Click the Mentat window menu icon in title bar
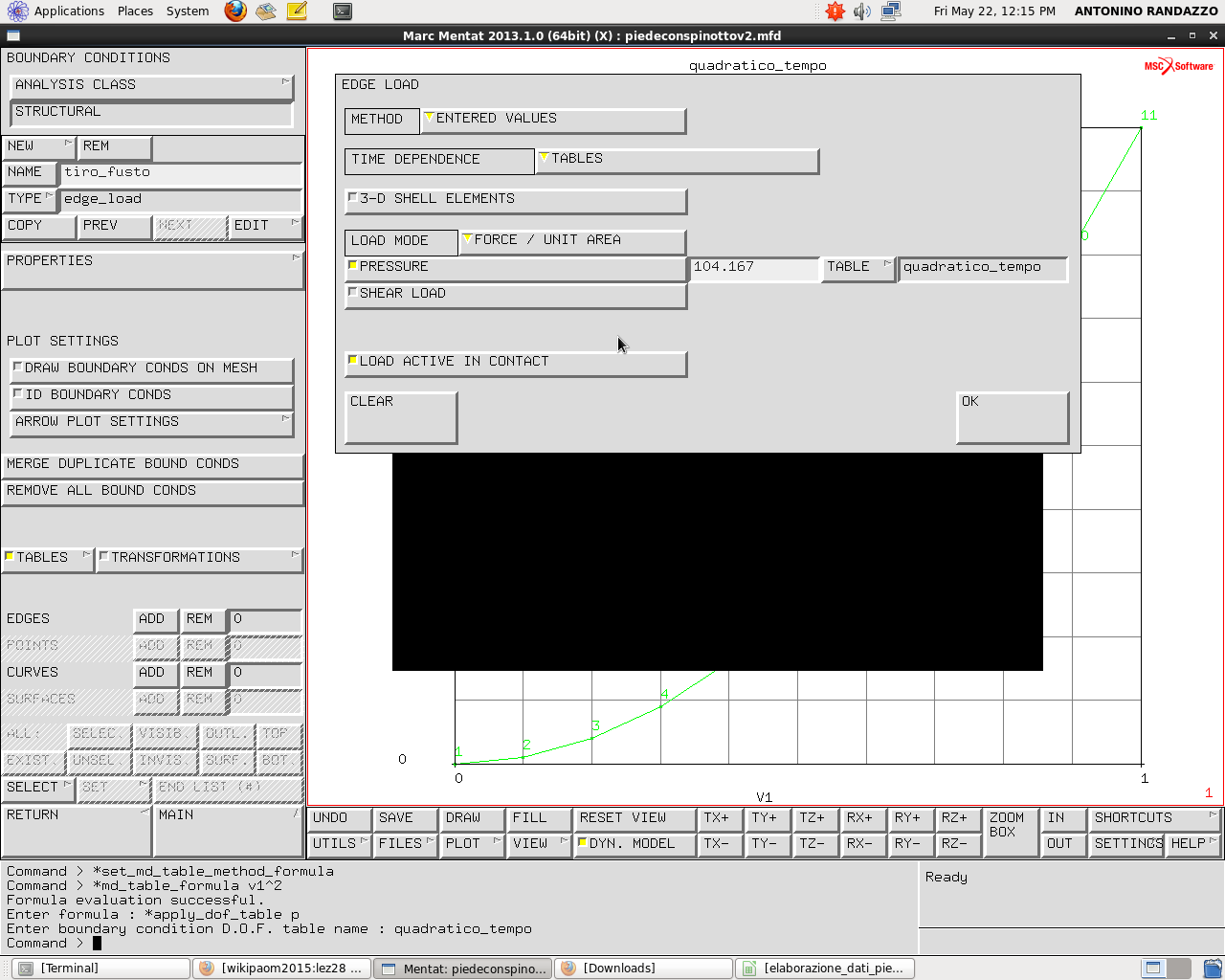Viewport: 1225px width, 980px height. (x=13, y=36)
